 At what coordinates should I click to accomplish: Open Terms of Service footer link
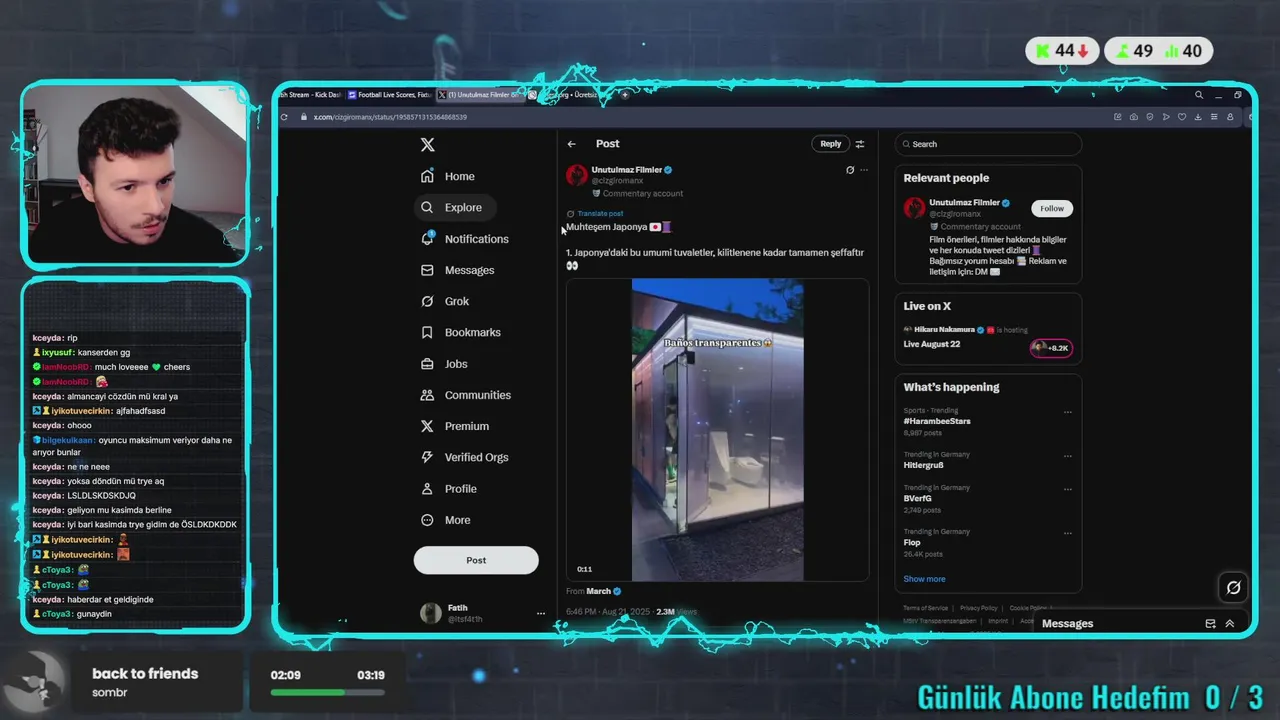click(x=926, y=608)
